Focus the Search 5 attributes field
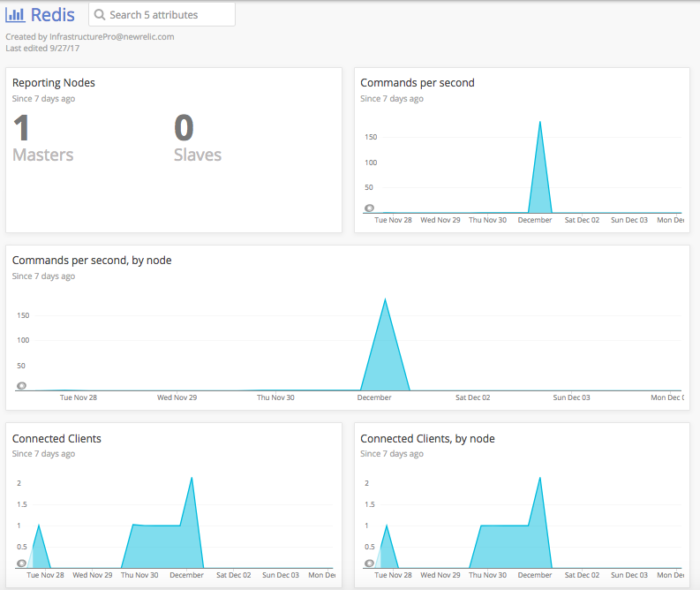 [162, 15]
